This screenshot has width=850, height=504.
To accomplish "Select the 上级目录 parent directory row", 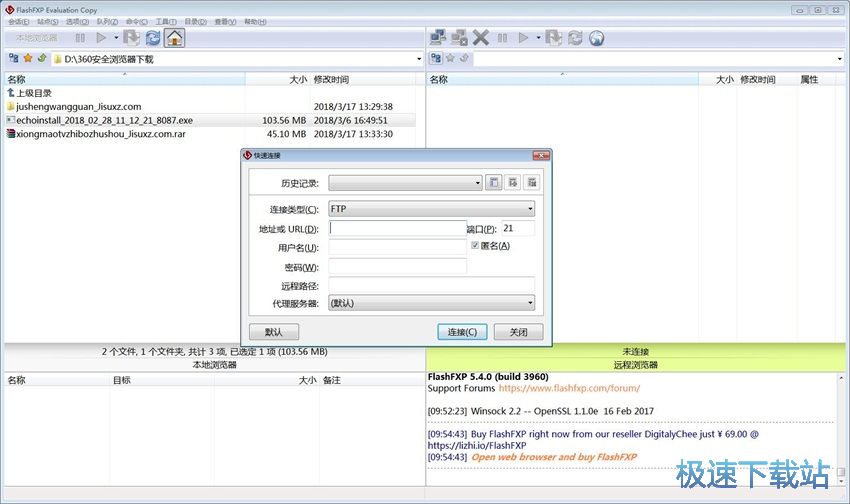I will click(210, 93).
